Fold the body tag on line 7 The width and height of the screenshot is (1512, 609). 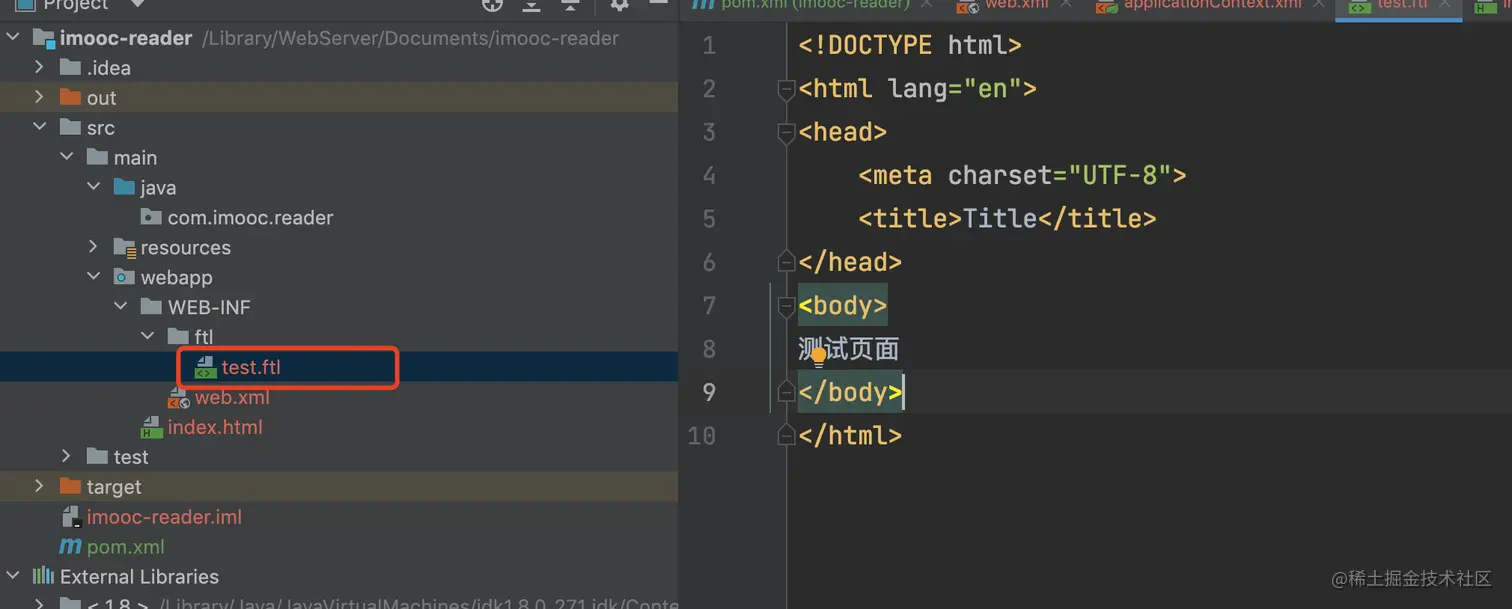click(x=787, y=306)
